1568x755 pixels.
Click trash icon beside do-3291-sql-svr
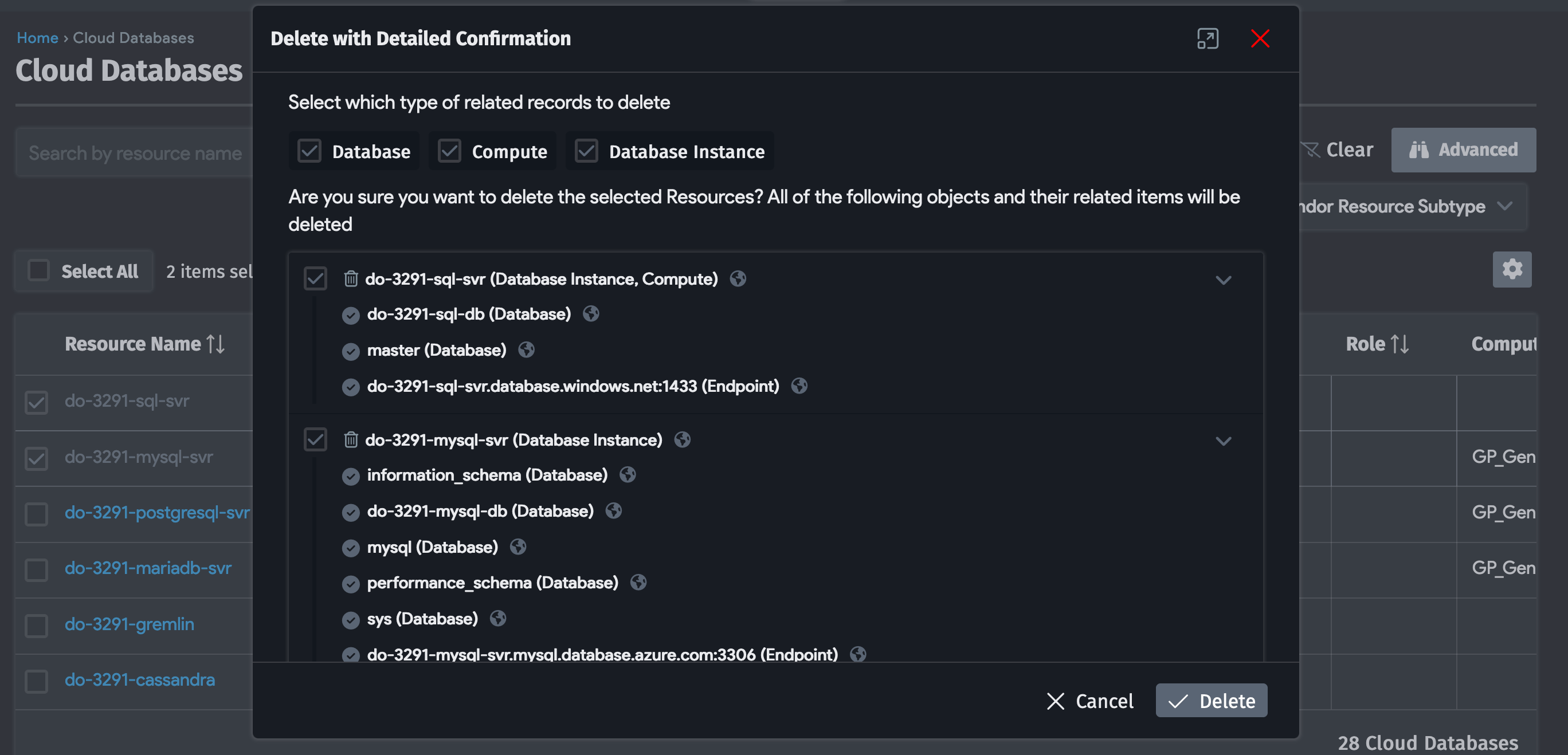(x=351, y=278)
